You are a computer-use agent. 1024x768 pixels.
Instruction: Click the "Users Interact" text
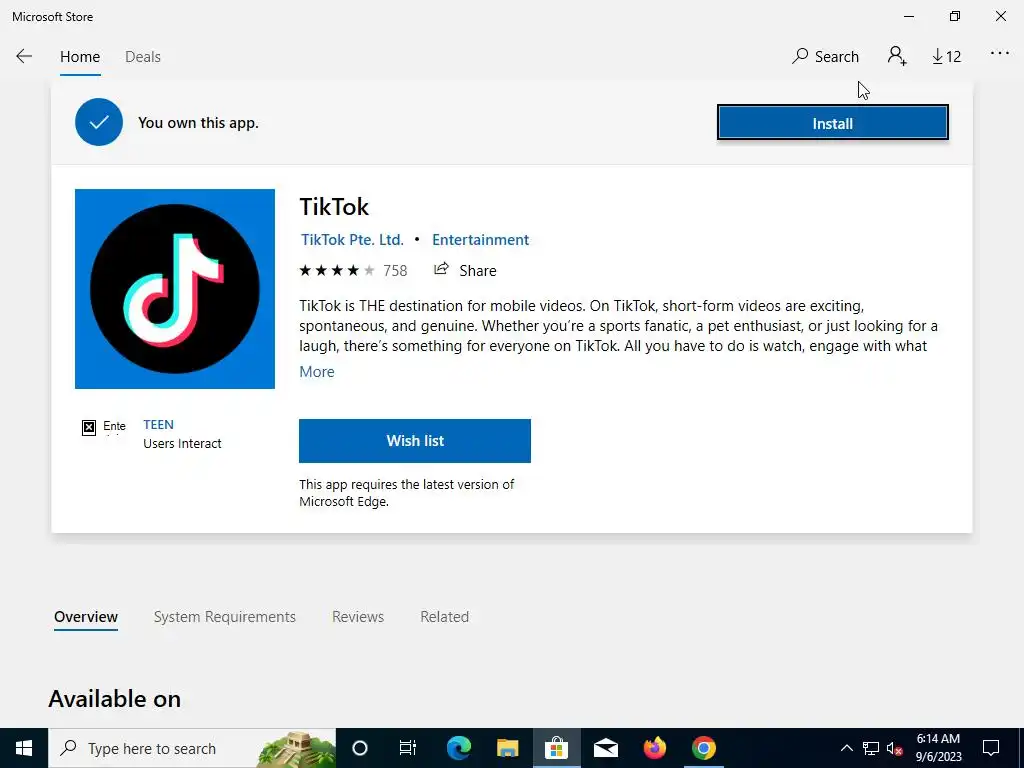(x=182, y=443)
